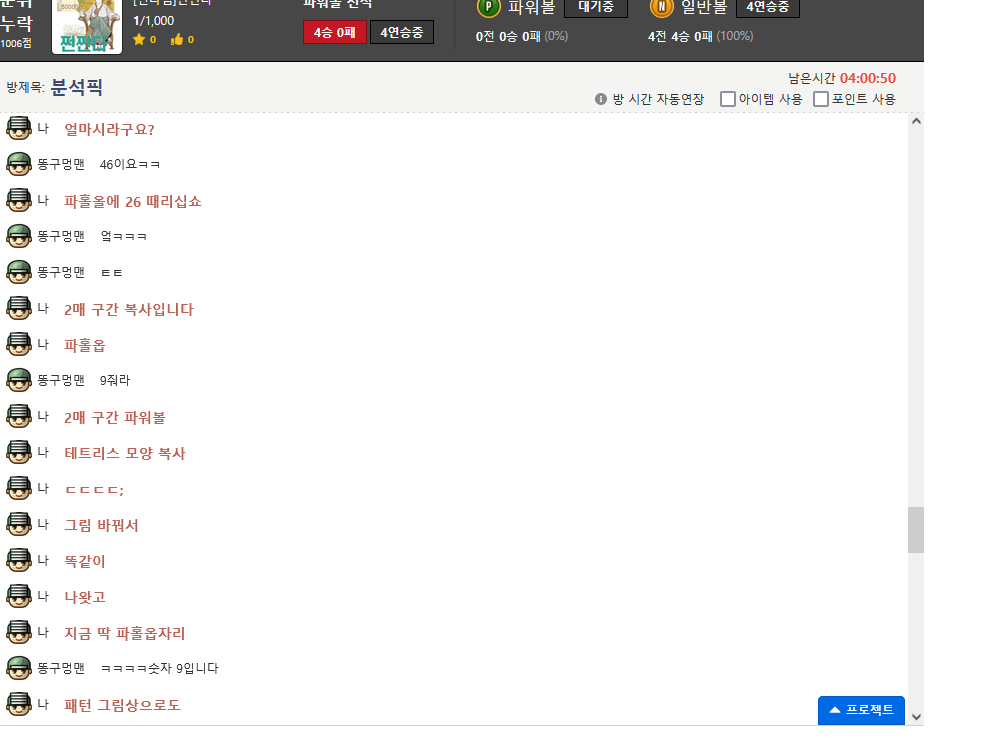Click the avatar beside 46이요ㅋㅋ message
This screenshot has width=986, height=738.
pos(19,164)
